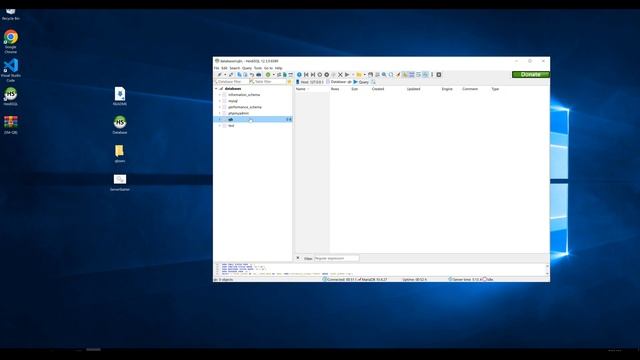Click the last square toolbar icon
The width and height of the screenshot is (640, 360).
(439, 75)
